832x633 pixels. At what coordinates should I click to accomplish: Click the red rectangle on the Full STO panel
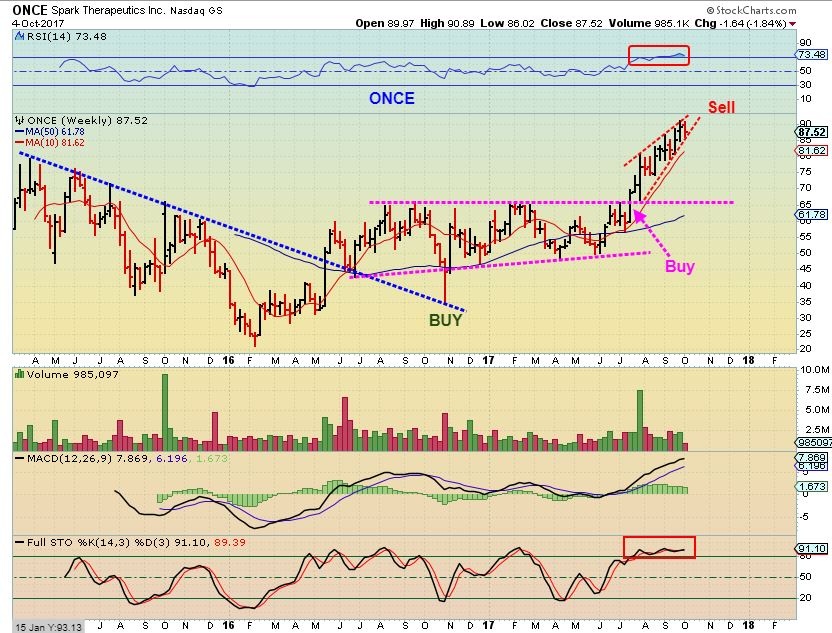click(658, 547)
